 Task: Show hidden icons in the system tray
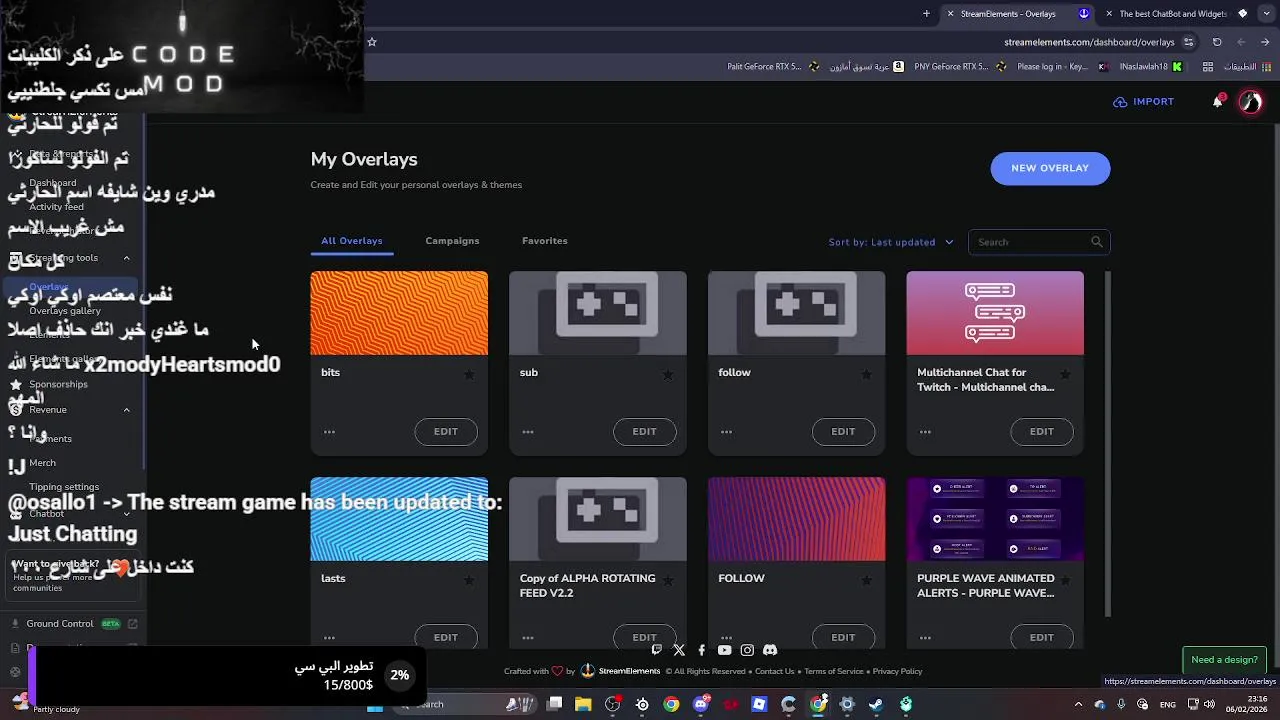pyautogui.click(x=1078, y=705)
